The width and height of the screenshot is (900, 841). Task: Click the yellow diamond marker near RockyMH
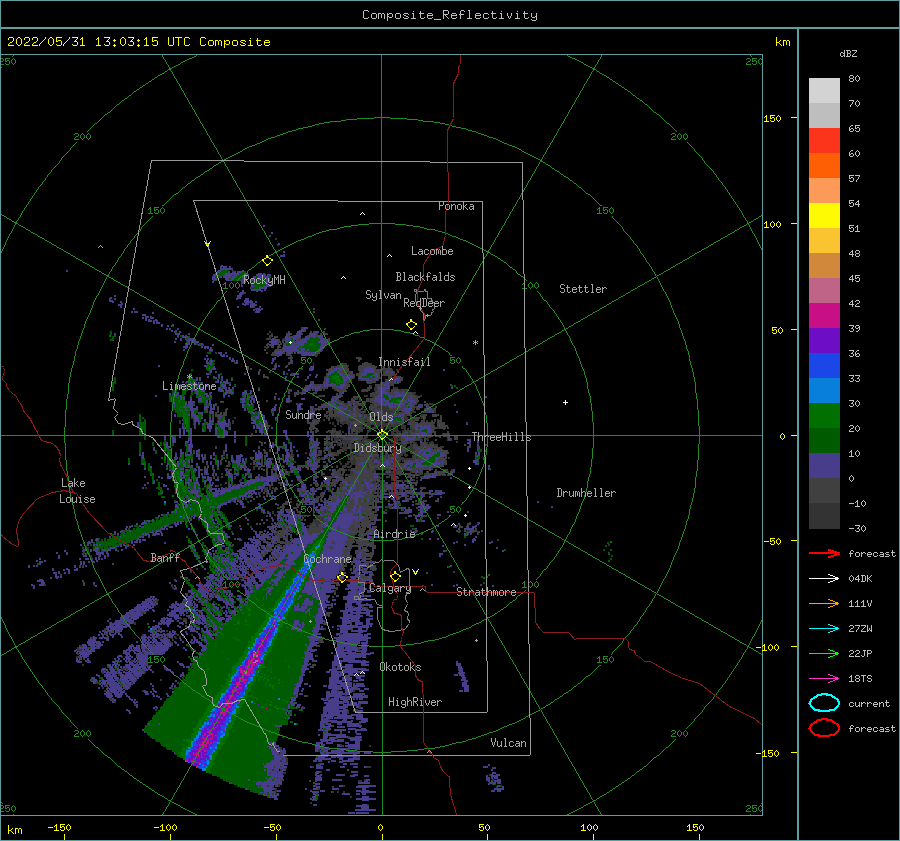pyautogui.click(x=267, y=261)
